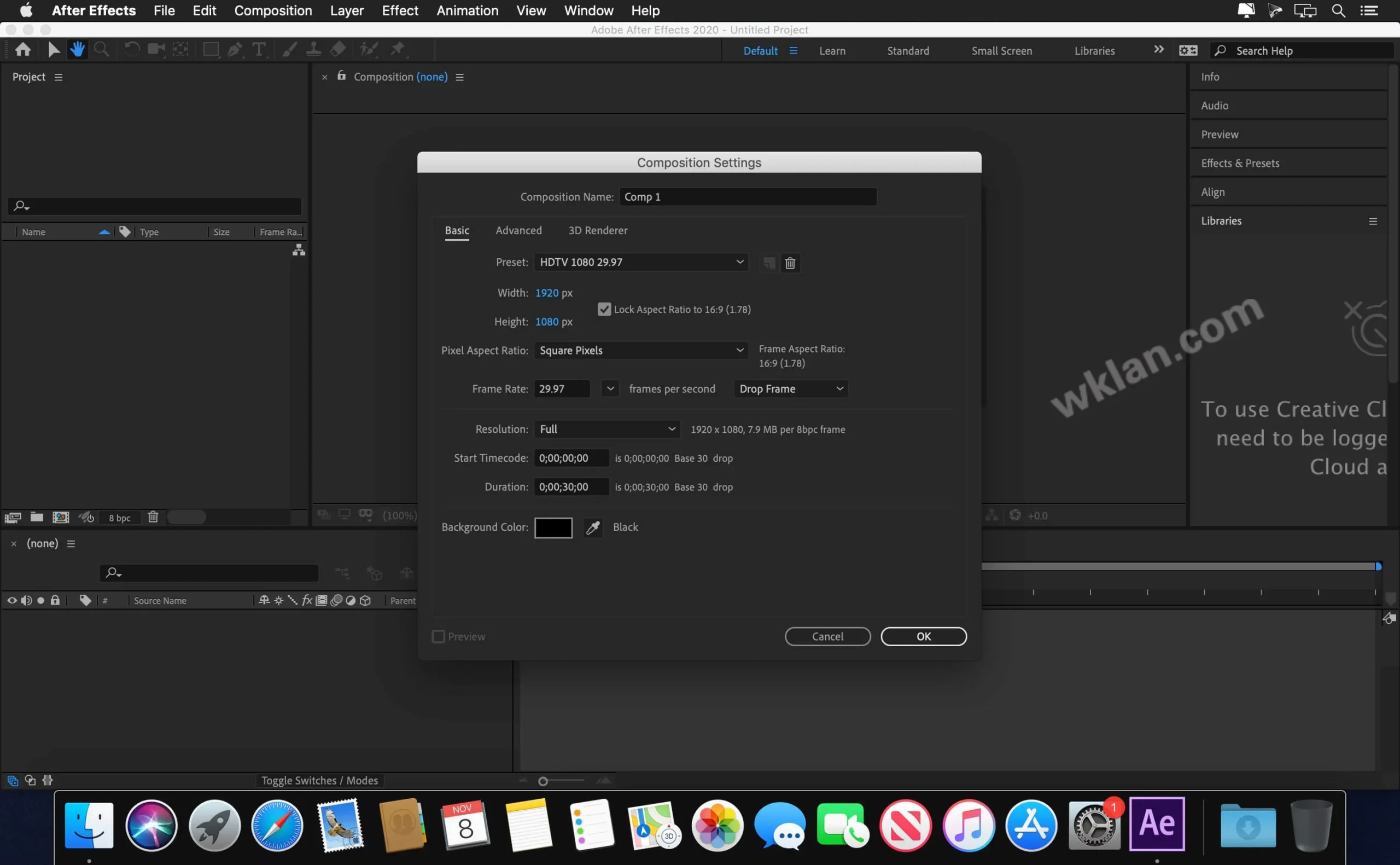The height and width of the screenshot is (865, 1400).
Task: Click OK in Composition Settings
Action: tap(923, 636)
